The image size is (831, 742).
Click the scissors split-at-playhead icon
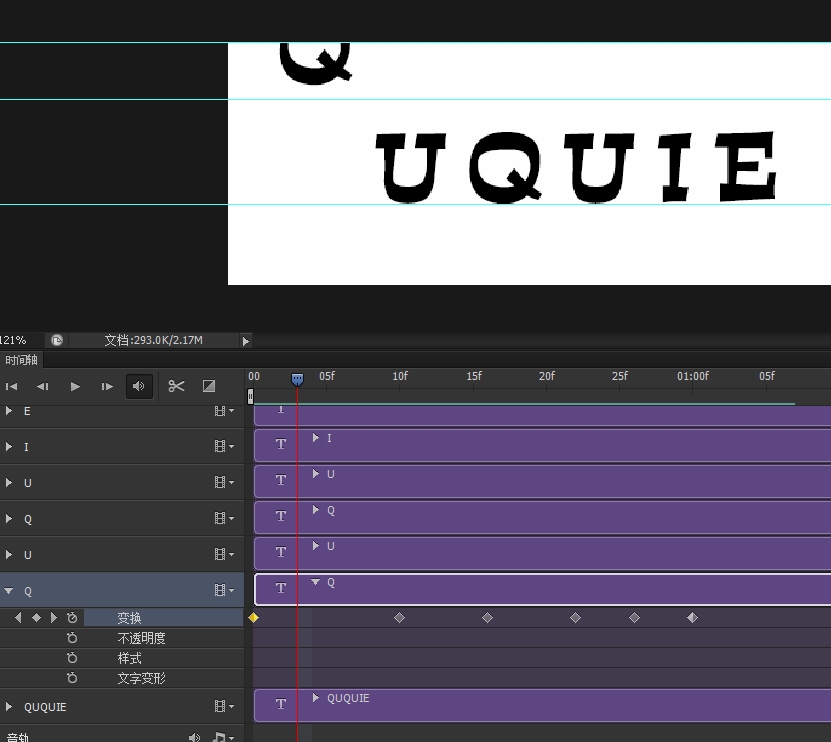pyautogui.click(x=177, y=386)
